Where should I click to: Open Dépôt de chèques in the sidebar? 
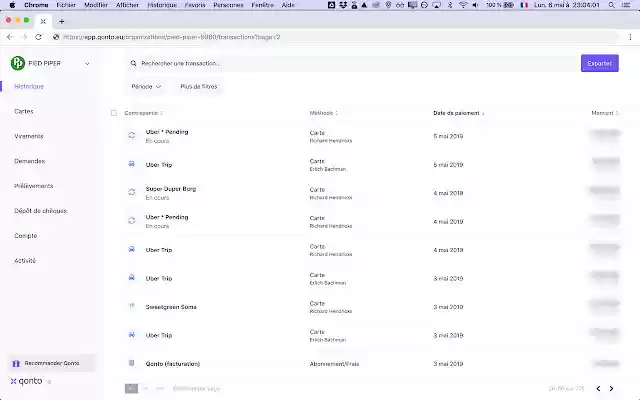pos(40,211)
